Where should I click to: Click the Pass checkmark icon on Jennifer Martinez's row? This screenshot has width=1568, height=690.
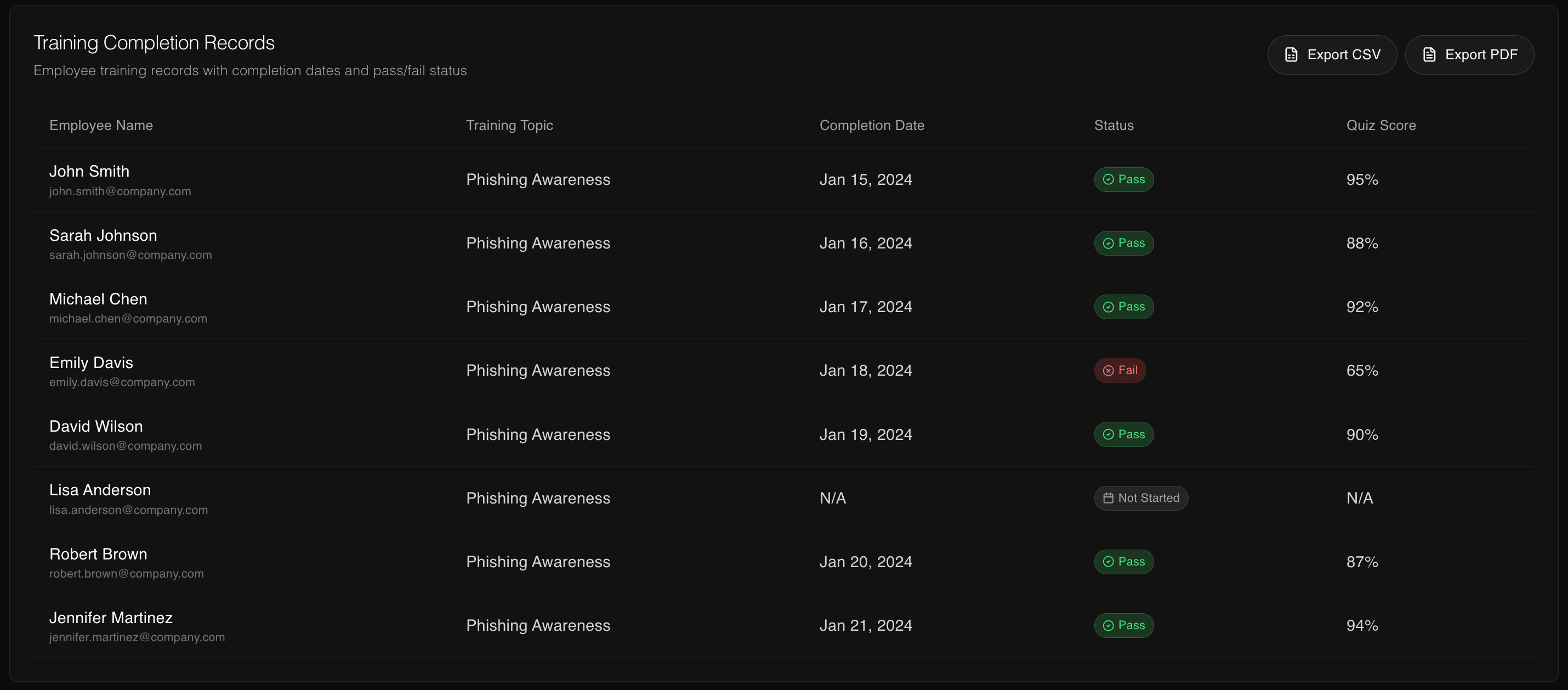[x=1108, y=625]
